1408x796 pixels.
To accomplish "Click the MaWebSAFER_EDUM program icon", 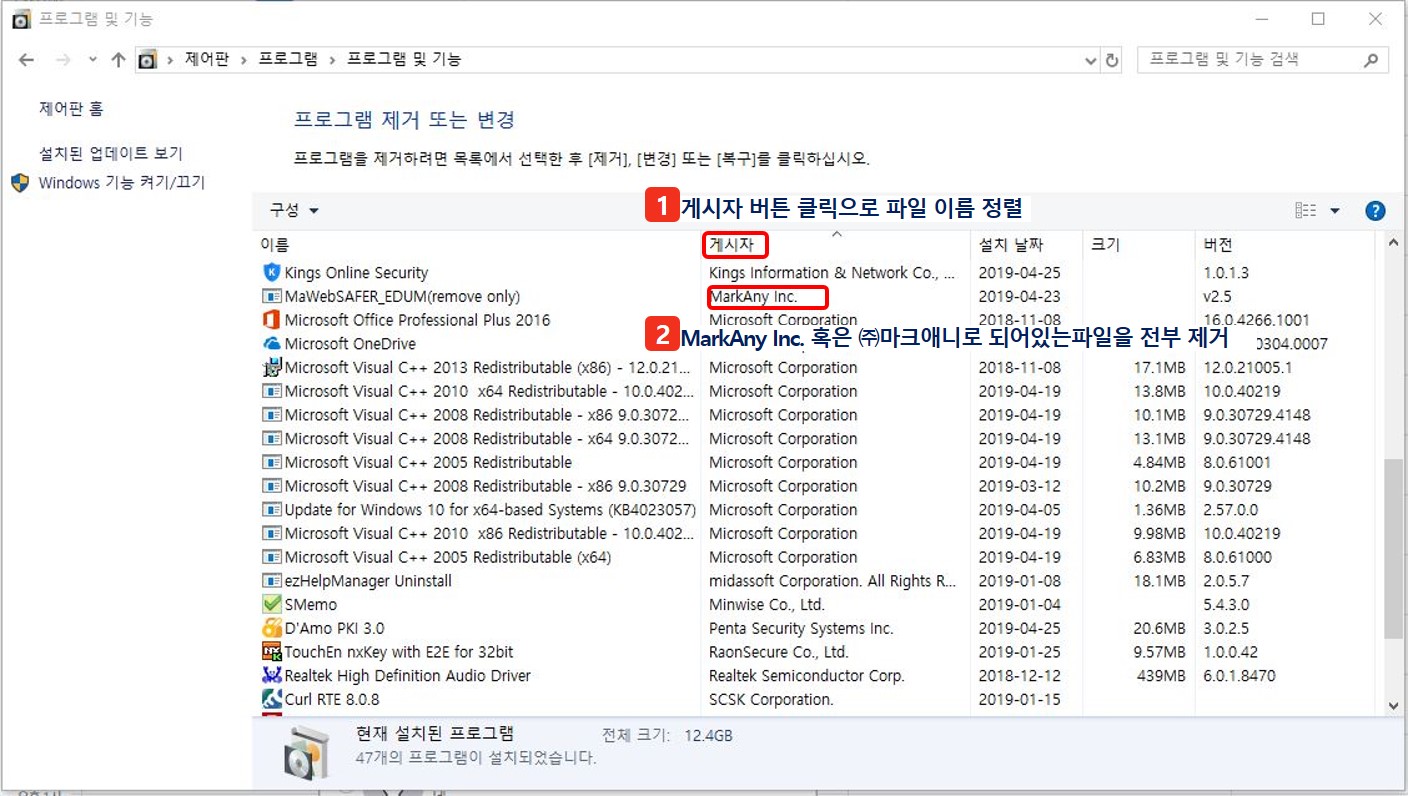I will (x=272, y=297).
